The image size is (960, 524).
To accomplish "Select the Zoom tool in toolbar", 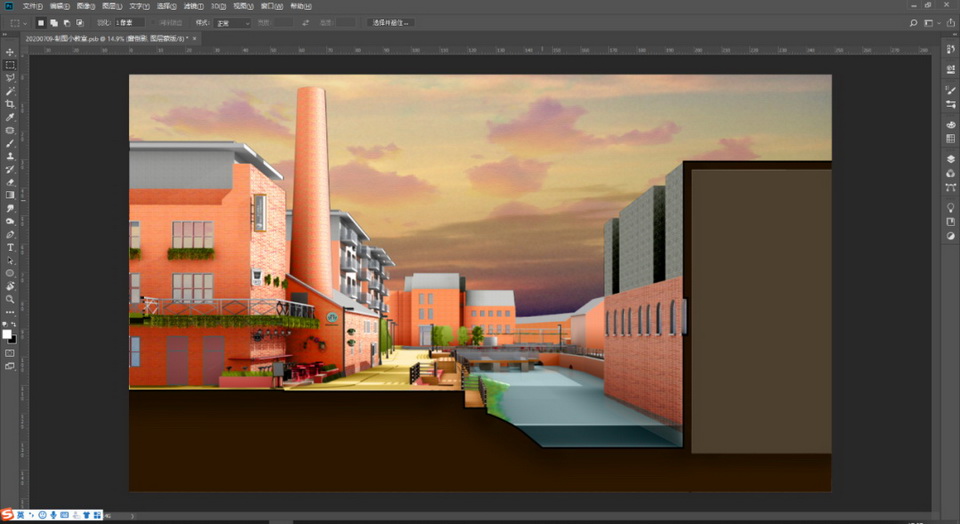I will click(x=10, y=299).
